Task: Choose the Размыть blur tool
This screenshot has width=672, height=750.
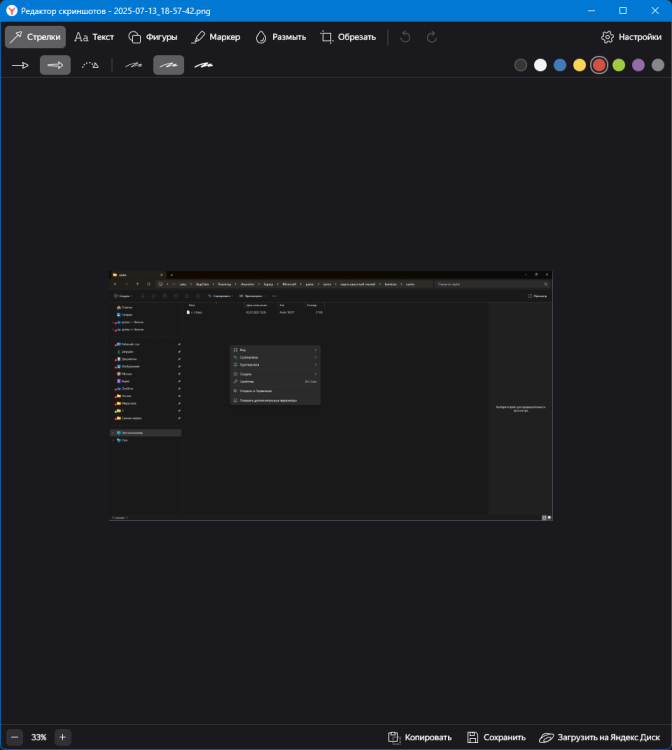Action: 281,37
